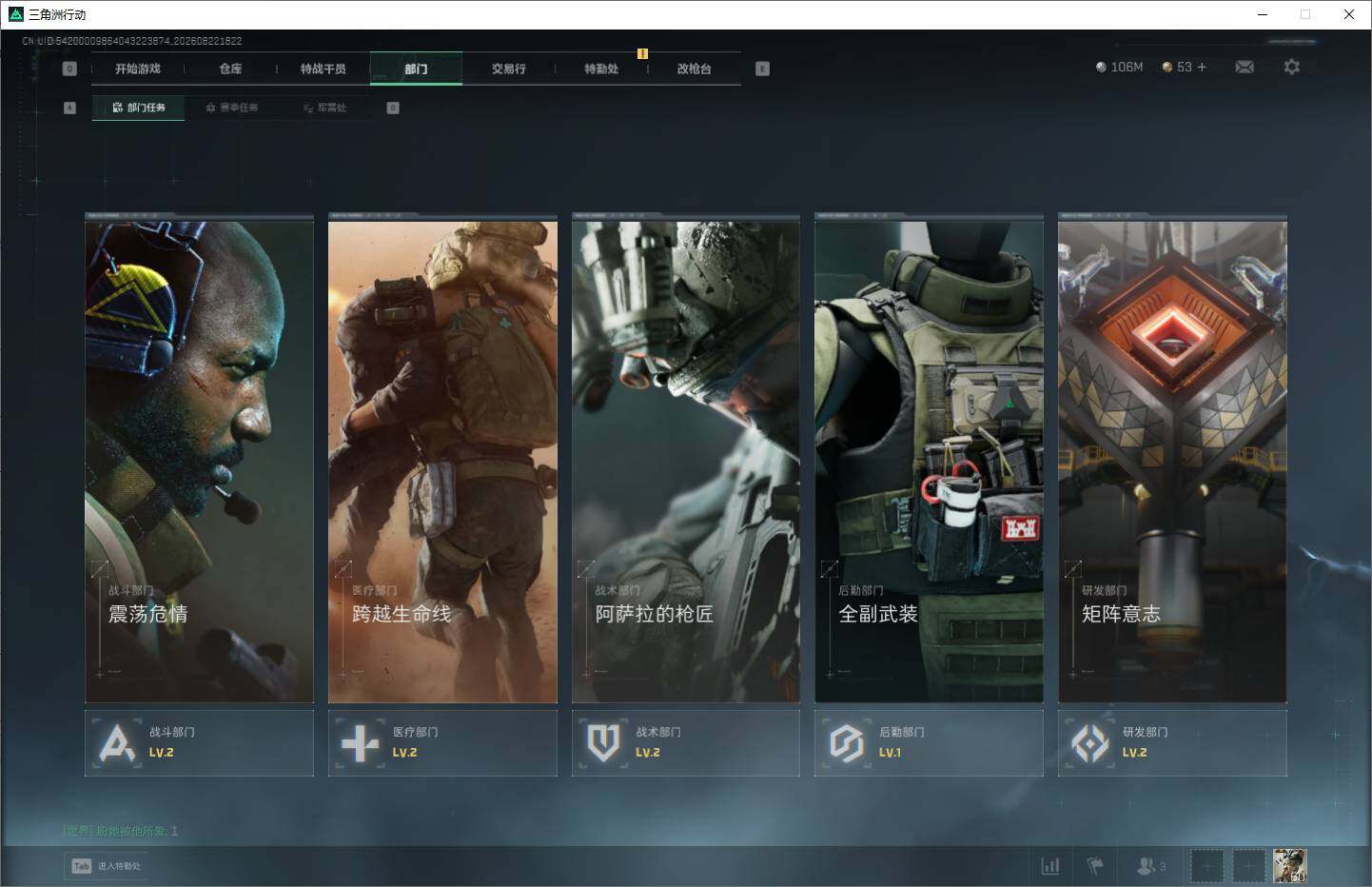Click the second empty squad slot
This screenshot has width=1372, height=887.
tap(1249, 866)
